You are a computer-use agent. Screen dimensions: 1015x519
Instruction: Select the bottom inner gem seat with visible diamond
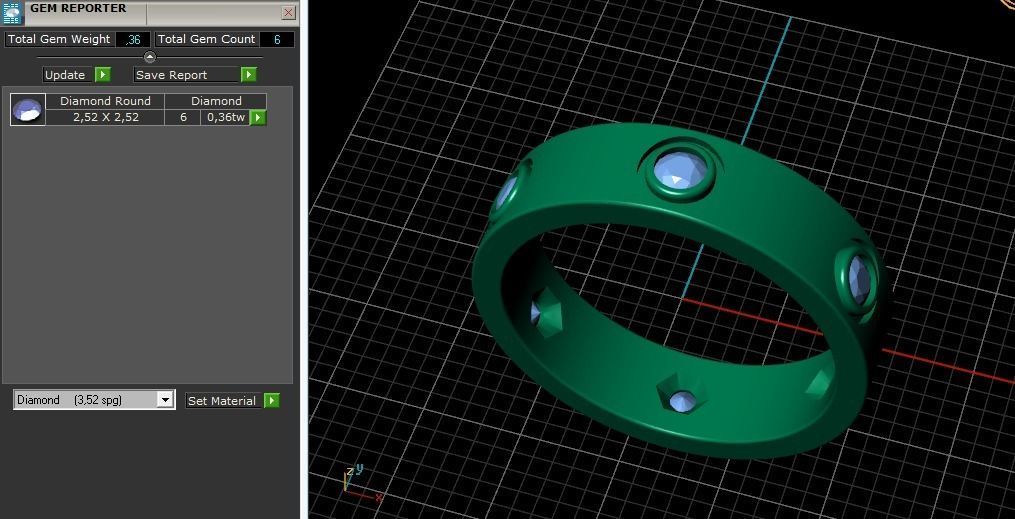click(682, 397)
